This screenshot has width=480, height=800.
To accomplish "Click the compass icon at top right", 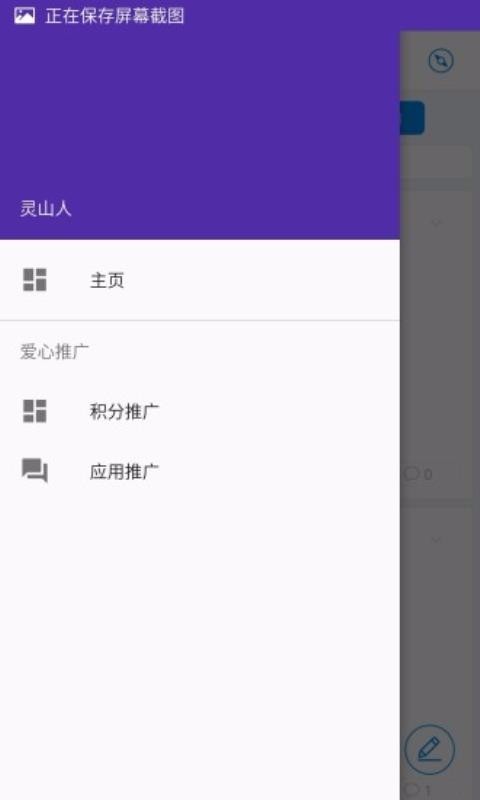I will 441,61.
